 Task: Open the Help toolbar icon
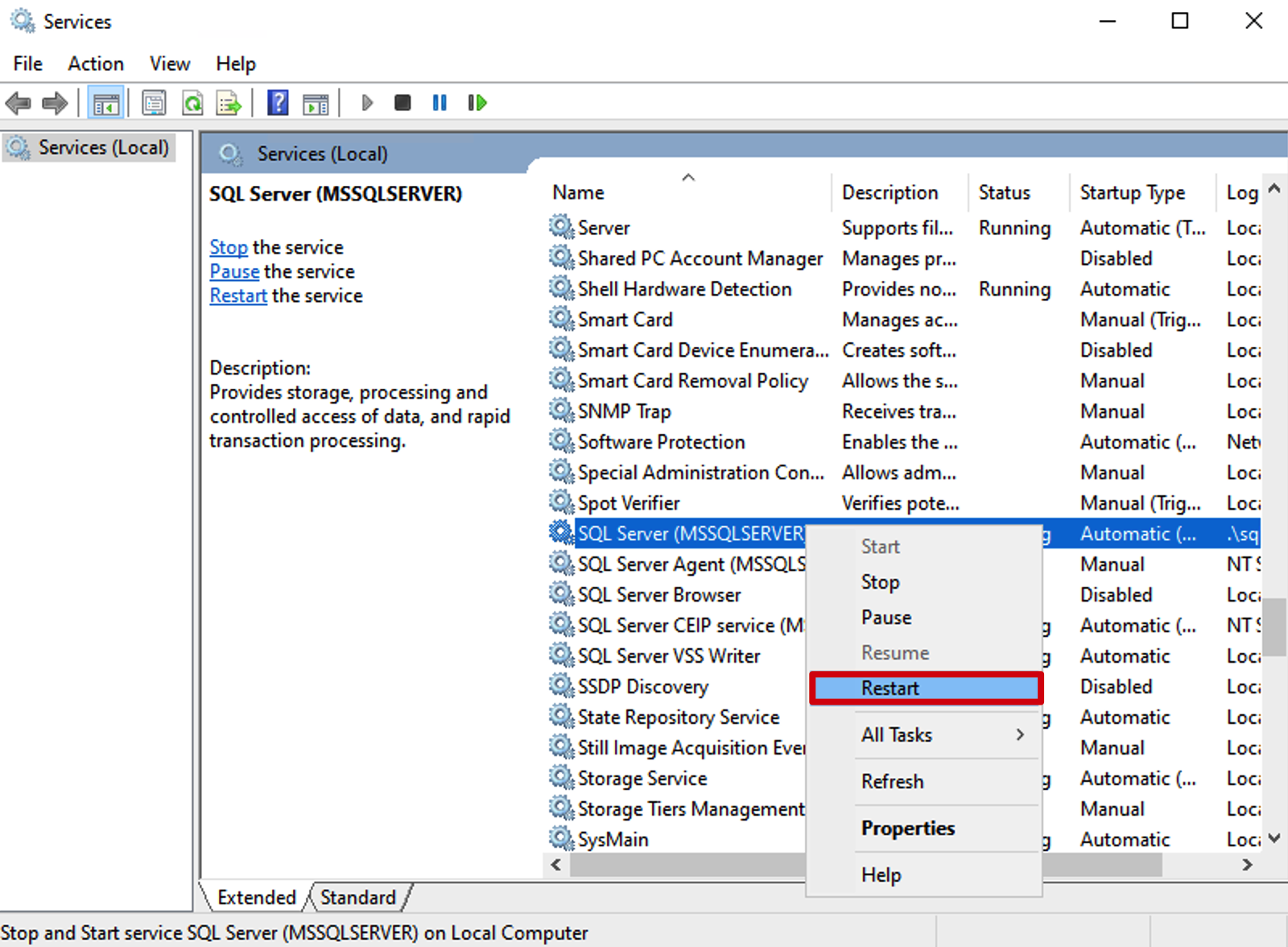[278, 103]
